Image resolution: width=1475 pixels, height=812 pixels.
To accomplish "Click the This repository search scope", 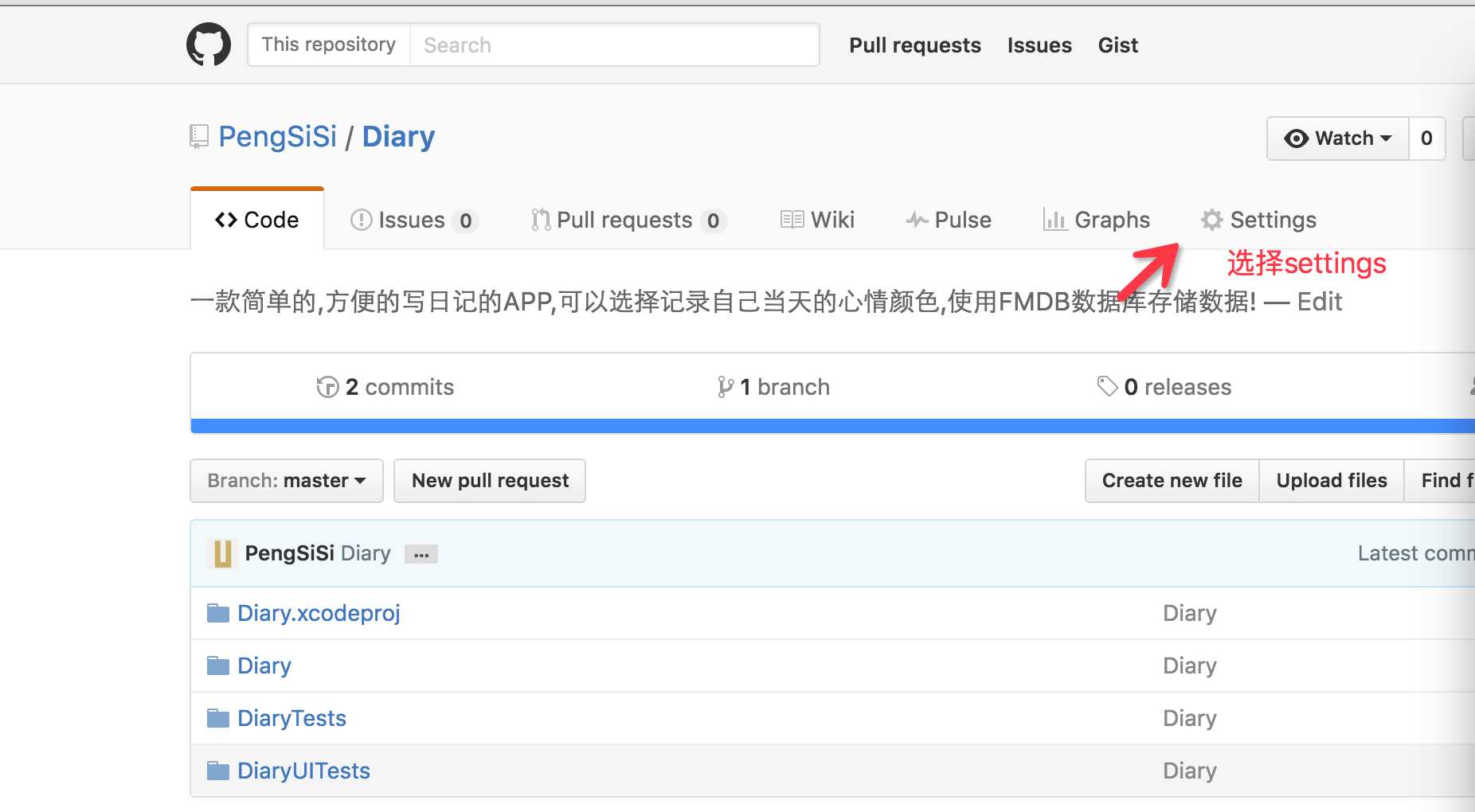I will coord(329,45).
